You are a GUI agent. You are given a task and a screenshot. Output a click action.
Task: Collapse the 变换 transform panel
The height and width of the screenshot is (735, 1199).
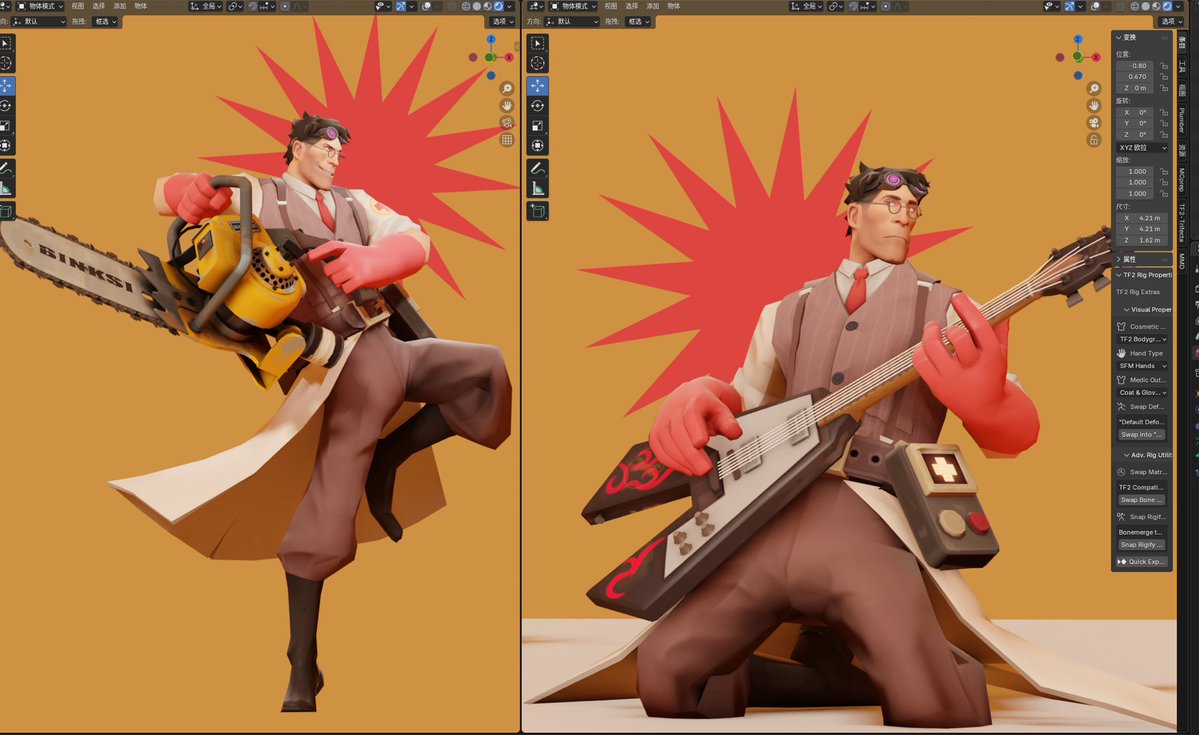(x=1143, y=37)
